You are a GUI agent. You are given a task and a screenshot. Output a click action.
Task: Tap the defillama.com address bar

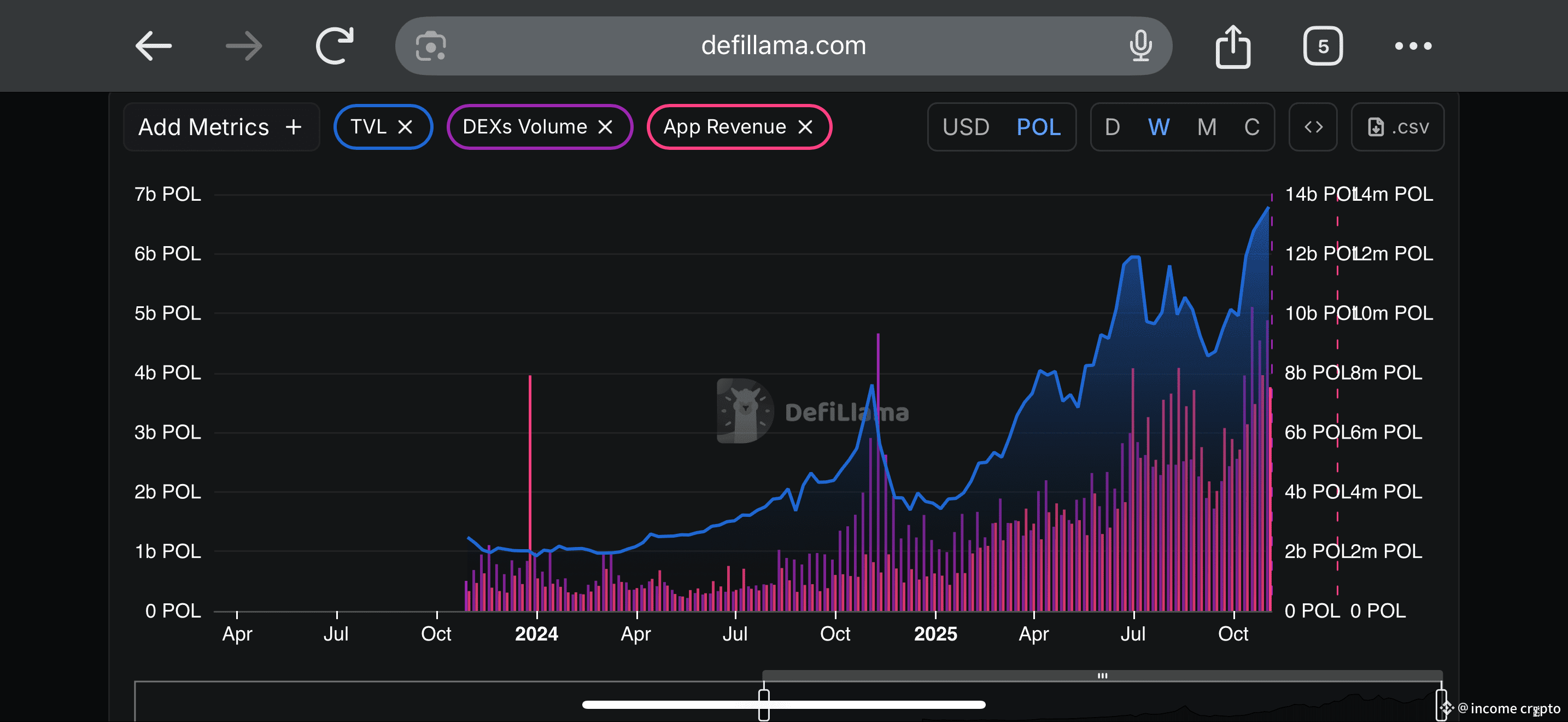tap(783, 46)
